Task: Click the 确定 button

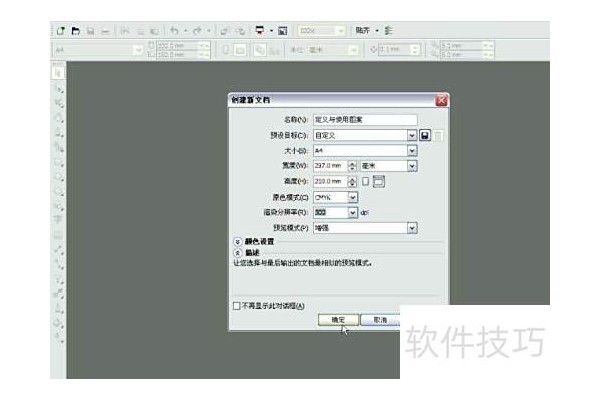Action: [x=338, y=320]
